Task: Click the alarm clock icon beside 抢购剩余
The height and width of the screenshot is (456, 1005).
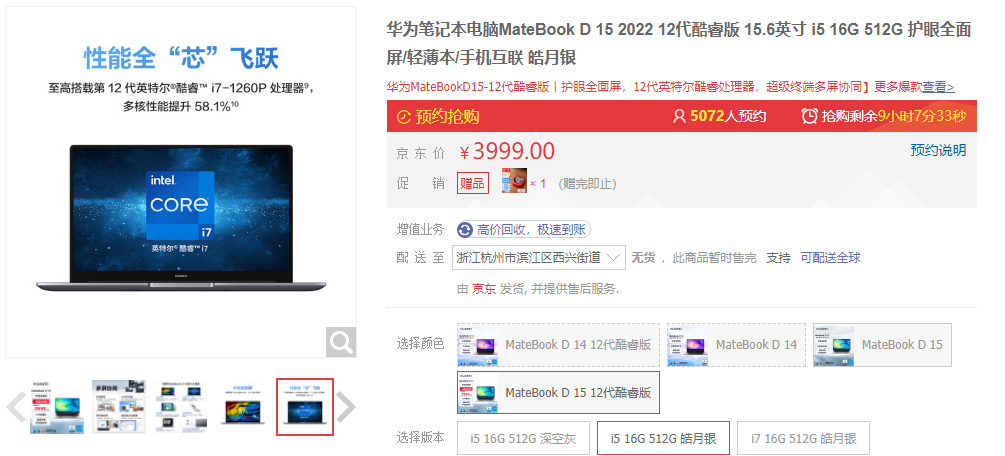Action: pyautogui.click(x=810, y=116)
